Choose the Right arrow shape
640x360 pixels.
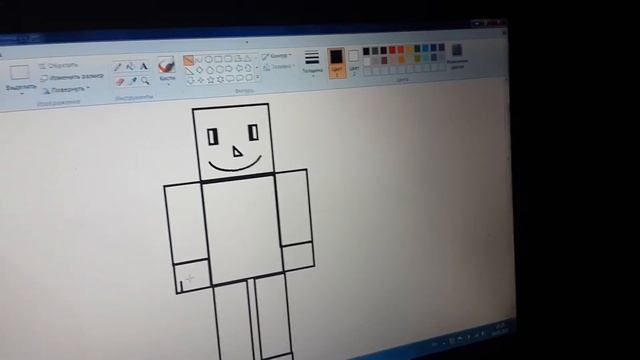pyautogui.click(x=229, y=69)
